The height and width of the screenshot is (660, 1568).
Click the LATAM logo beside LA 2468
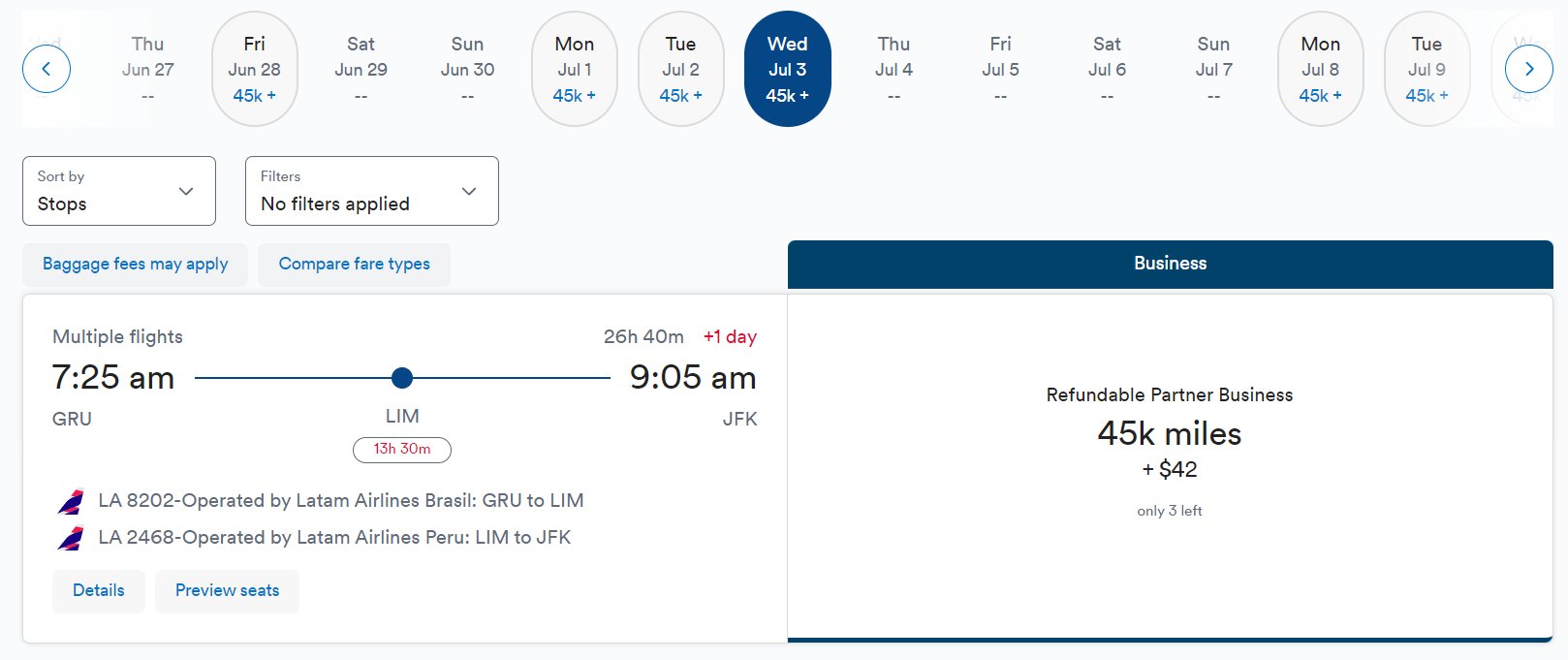click(x=71, y=538)
